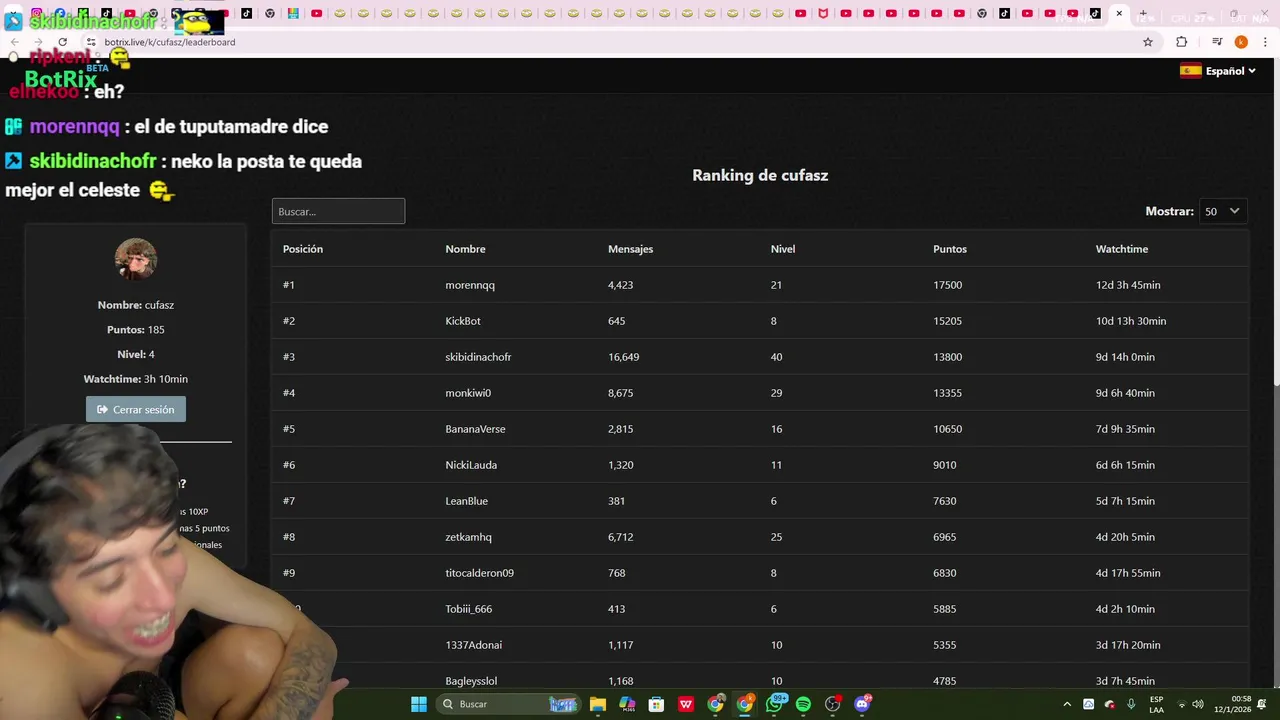
Task: Click the 16,649 messages cell
Action: click(623, 357)
